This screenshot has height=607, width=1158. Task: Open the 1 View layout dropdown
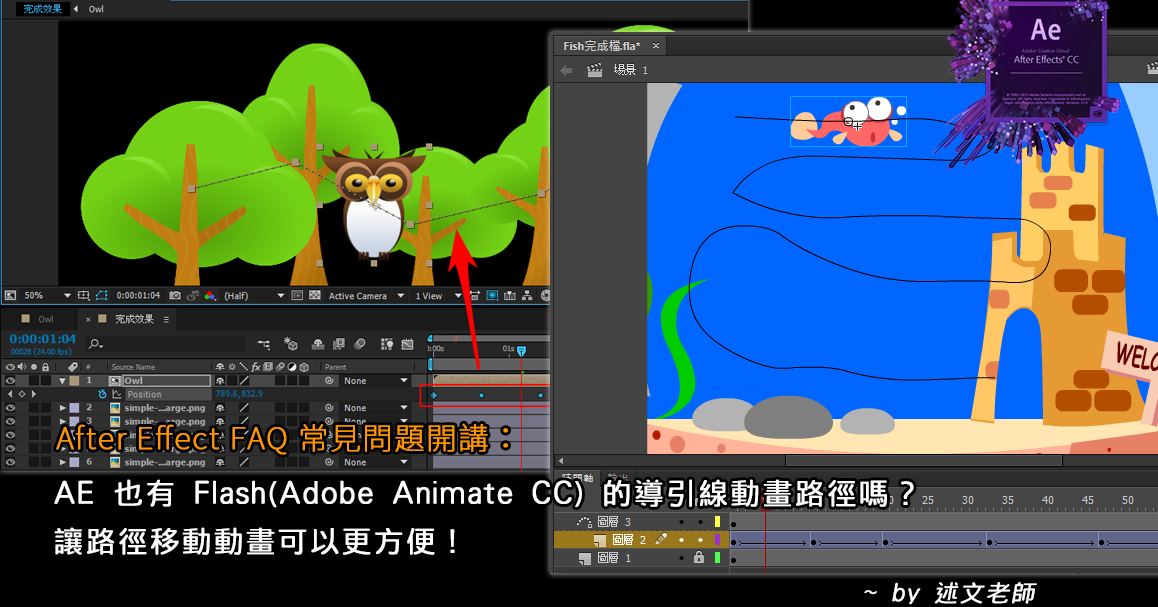[x=438, y=295]
